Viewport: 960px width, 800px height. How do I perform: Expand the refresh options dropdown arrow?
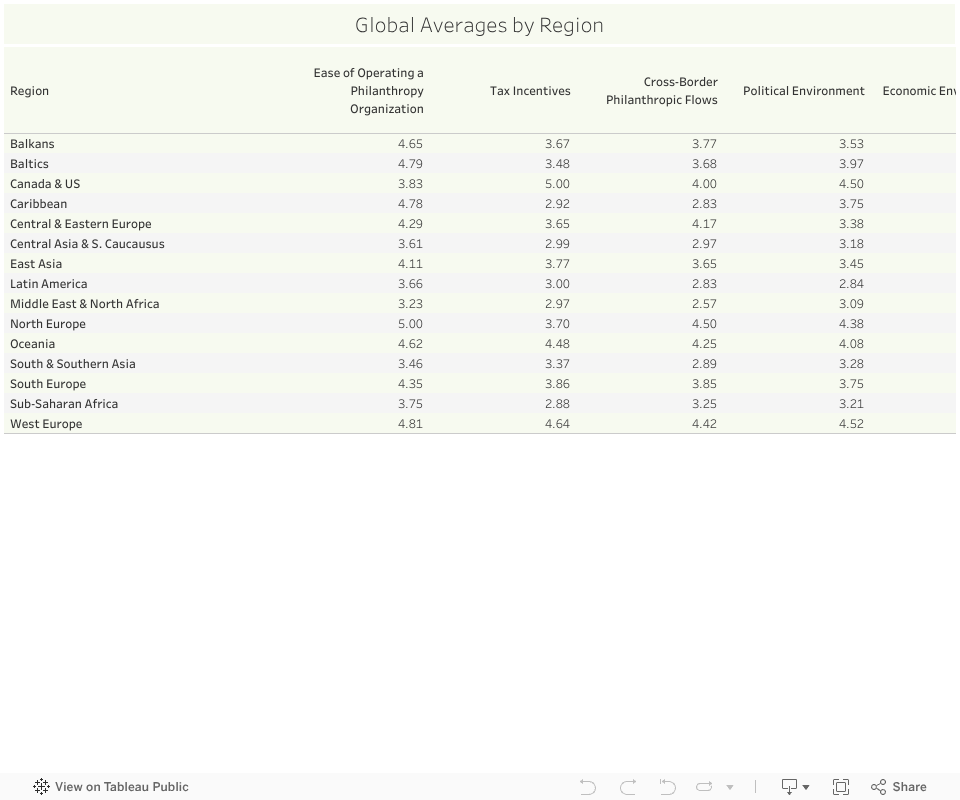tap(730, 787)
